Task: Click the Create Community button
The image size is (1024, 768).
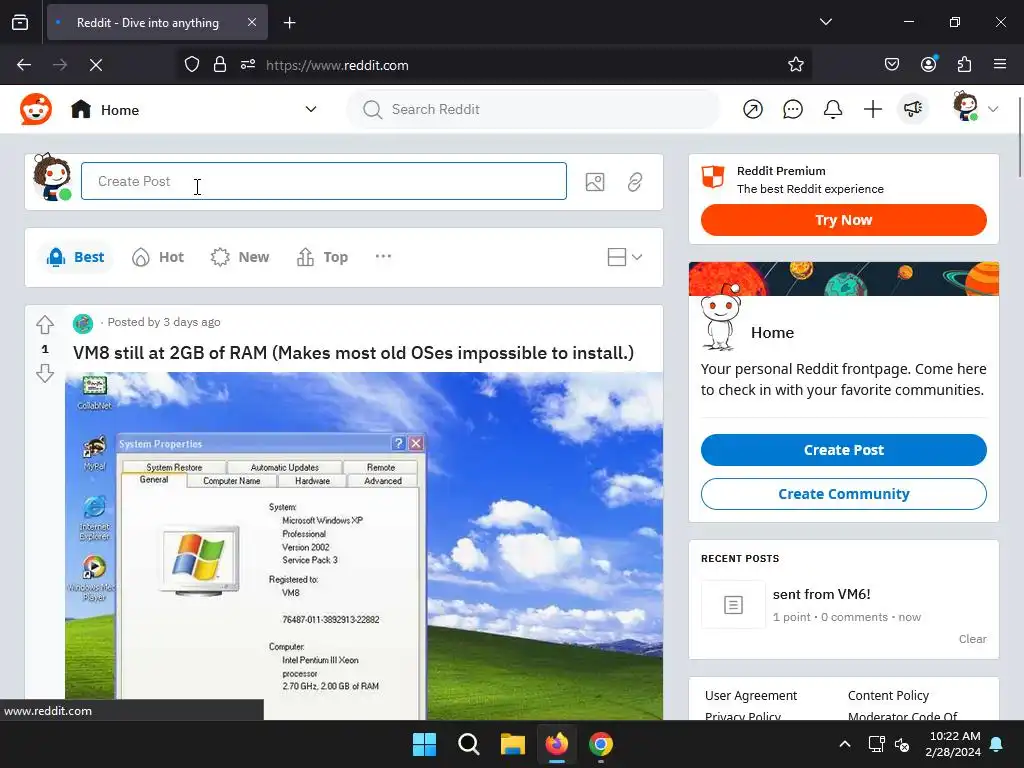Action: (843, 494)
